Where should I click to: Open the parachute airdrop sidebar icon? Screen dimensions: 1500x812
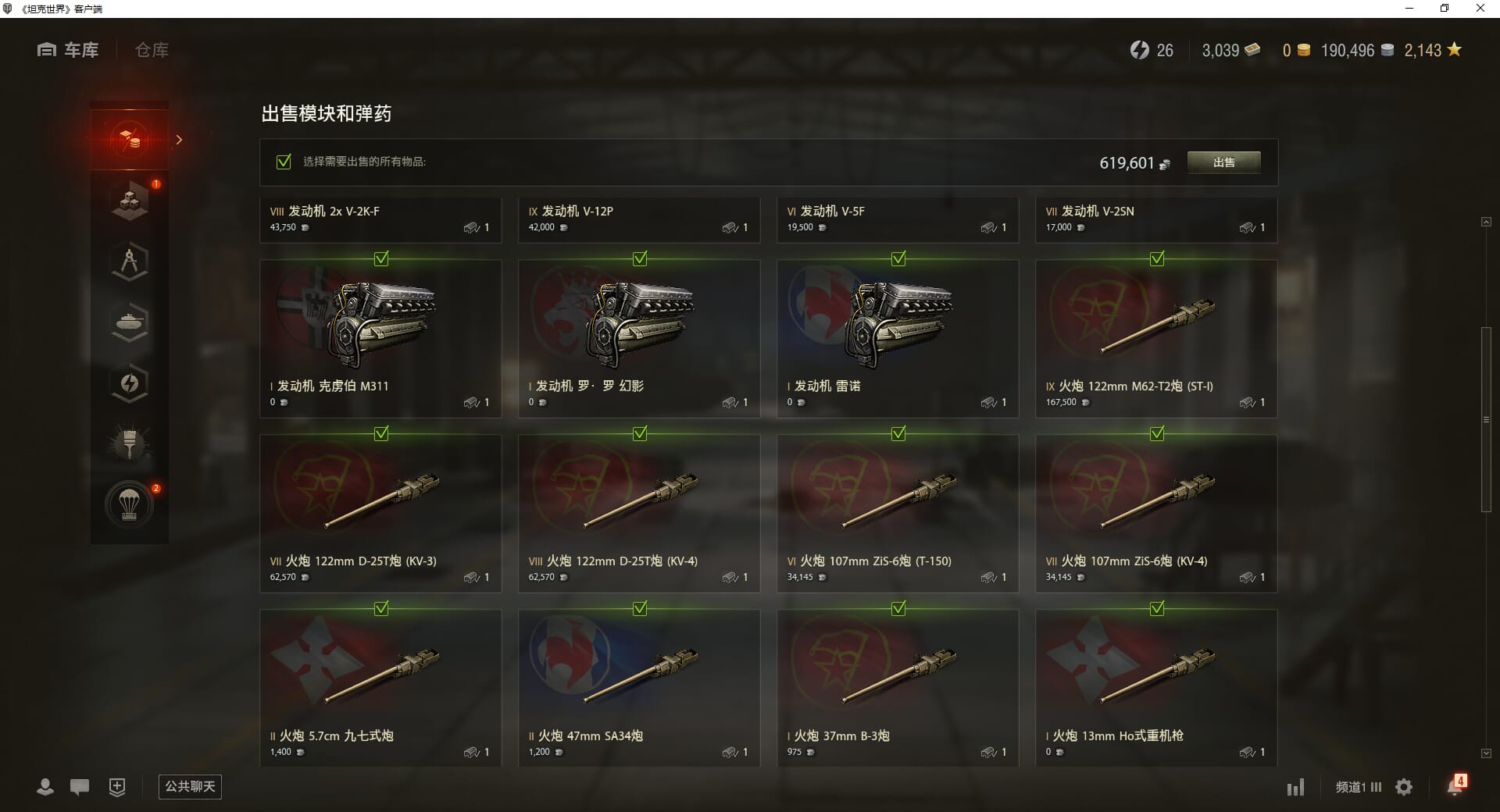(130, 505)
